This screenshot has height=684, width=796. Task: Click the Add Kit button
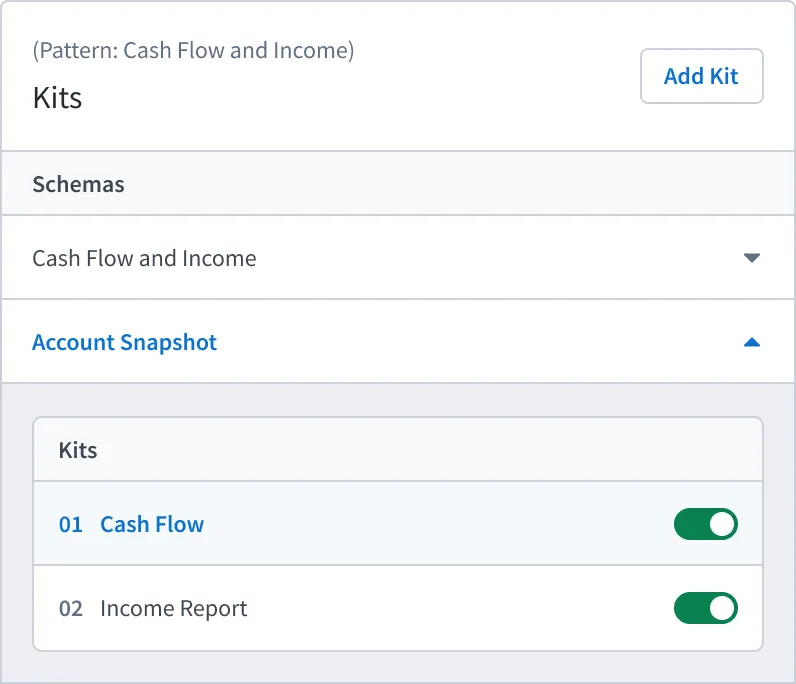(x=702, y=76)
